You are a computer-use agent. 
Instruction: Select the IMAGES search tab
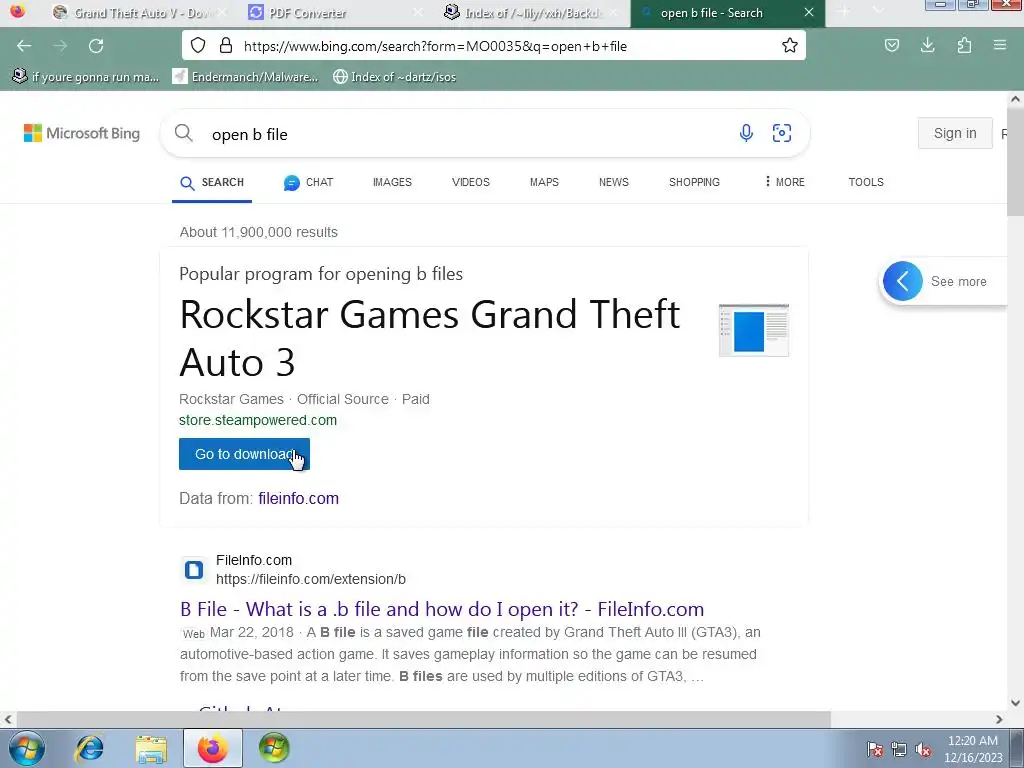tap(392, 182)
